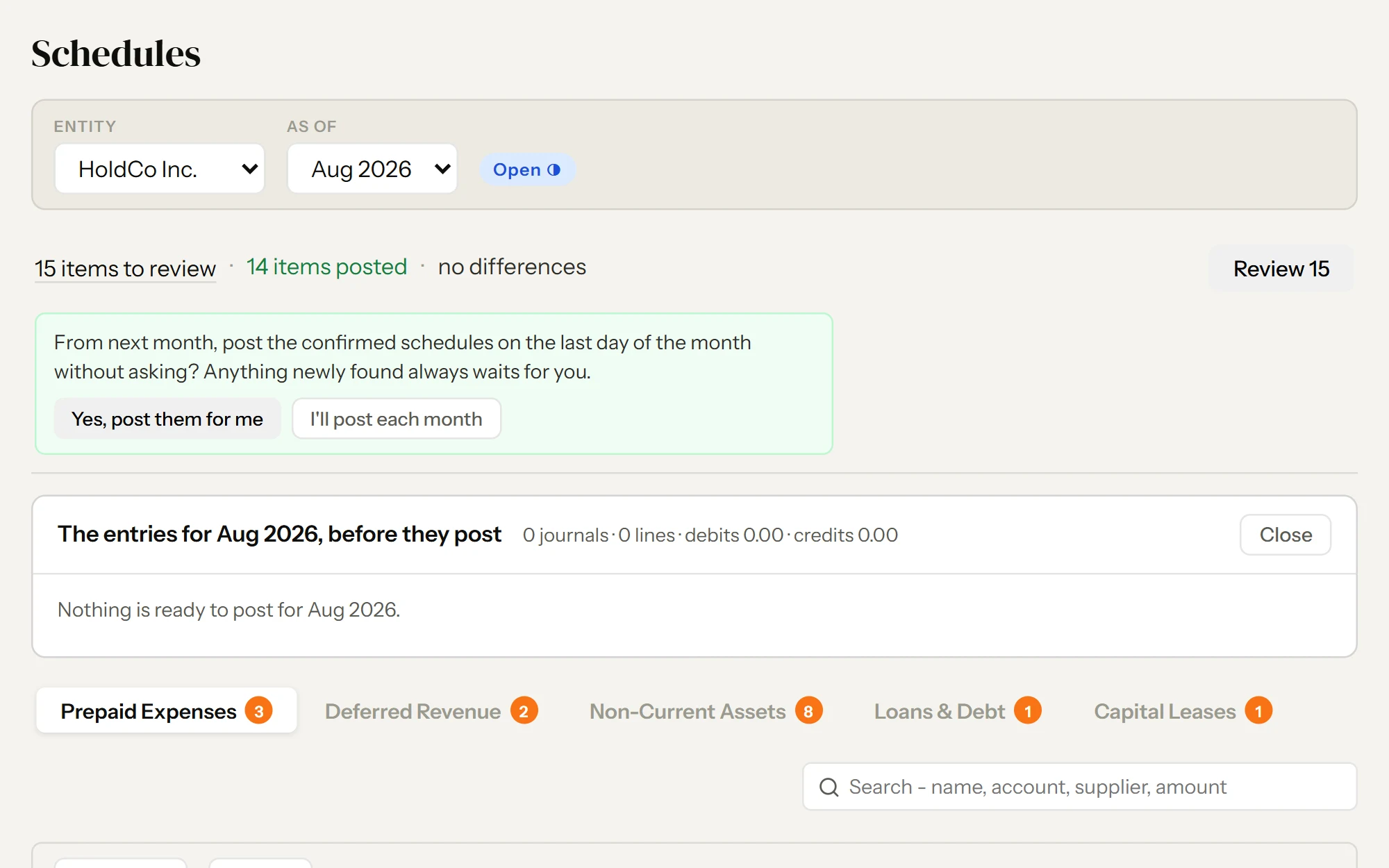Click the orange 1 badge on Loans & Debt

1028,711
